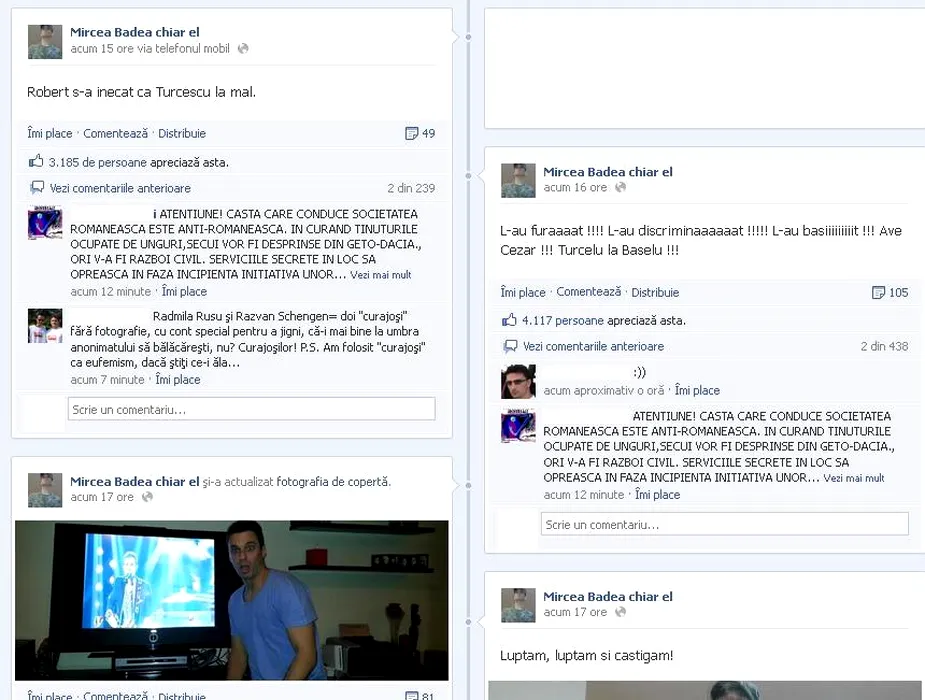925x700 pixels.
Task: Click comment bubble icon beside '2 din 239' row
Action: [x=37, y=188]
